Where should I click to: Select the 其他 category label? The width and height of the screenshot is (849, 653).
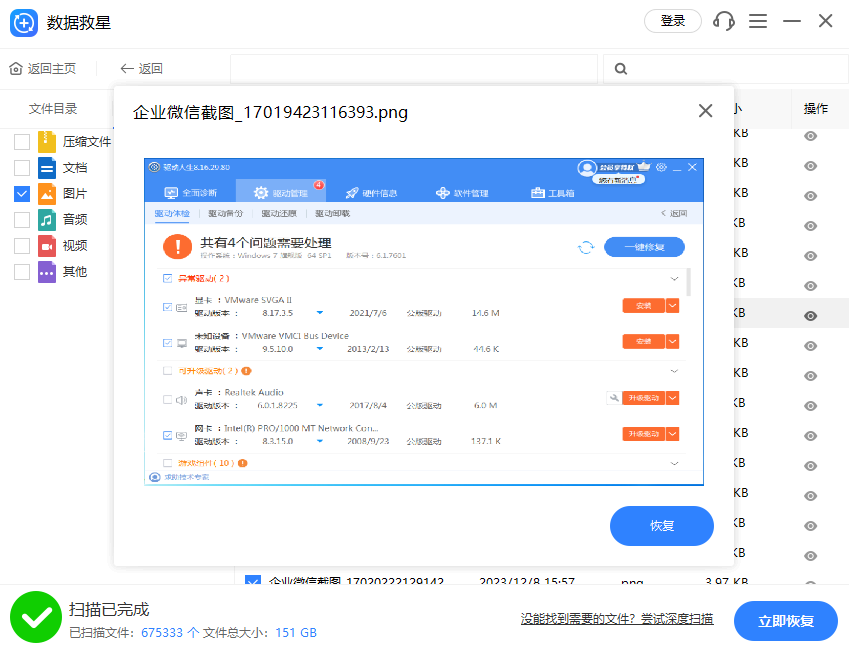(75, 272)
